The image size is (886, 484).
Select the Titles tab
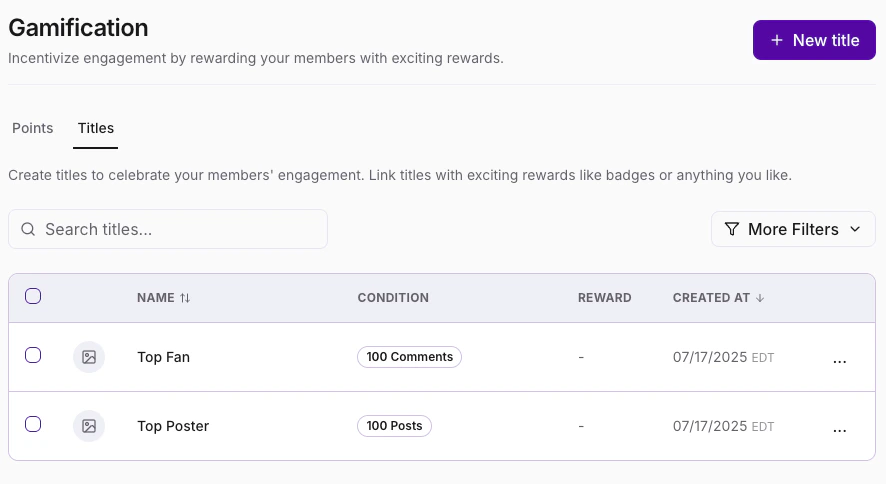pyautogui.click(x=96, y=128)
